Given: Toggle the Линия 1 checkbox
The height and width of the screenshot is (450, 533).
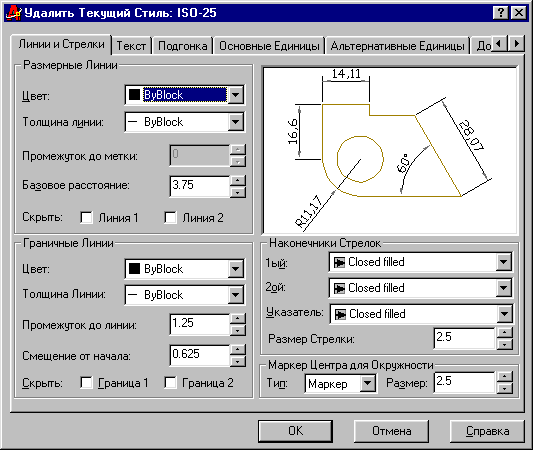Looking at the screenshot, I should (86, 218).
